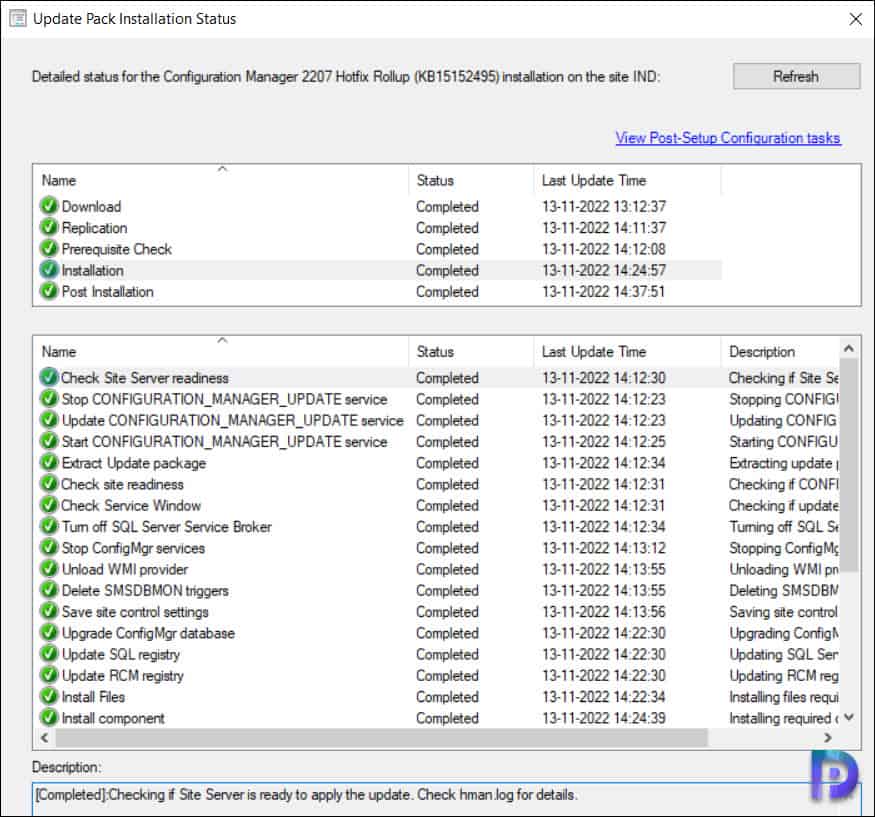This screenshot has height=817, width=875.
Task: Click the icon beside Turn off SQL Server Service Broker
Action: pyautogui.click(x=49, y=526)
